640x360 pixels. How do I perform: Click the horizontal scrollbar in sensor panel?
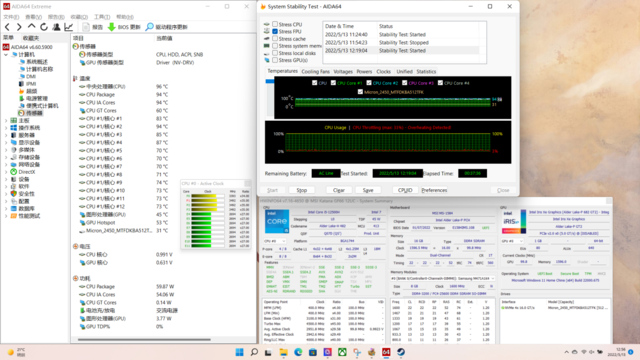pos(144,339)
